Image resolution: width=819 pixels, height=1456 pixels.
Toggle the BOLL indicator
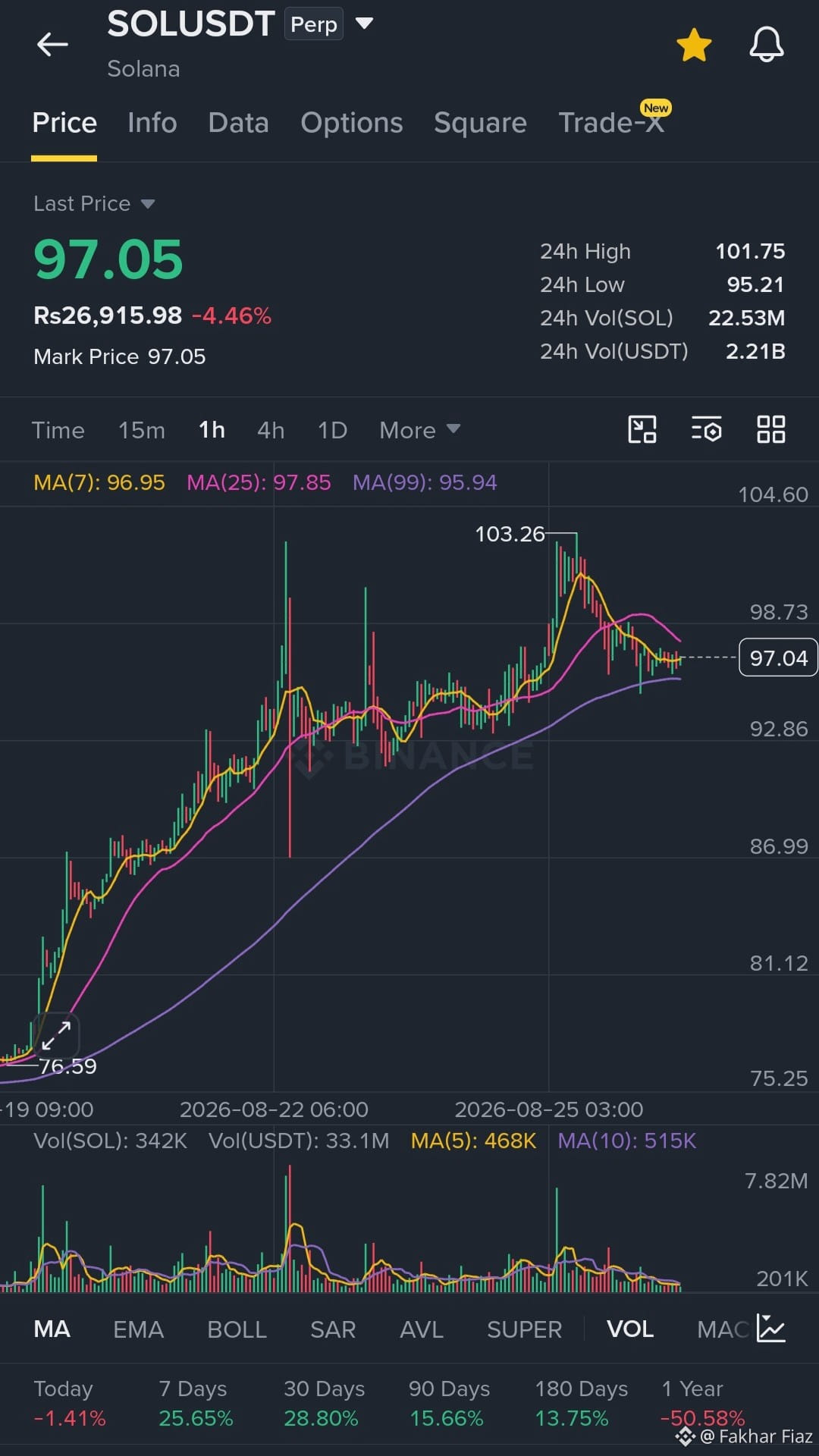(x=237, y=1329)
